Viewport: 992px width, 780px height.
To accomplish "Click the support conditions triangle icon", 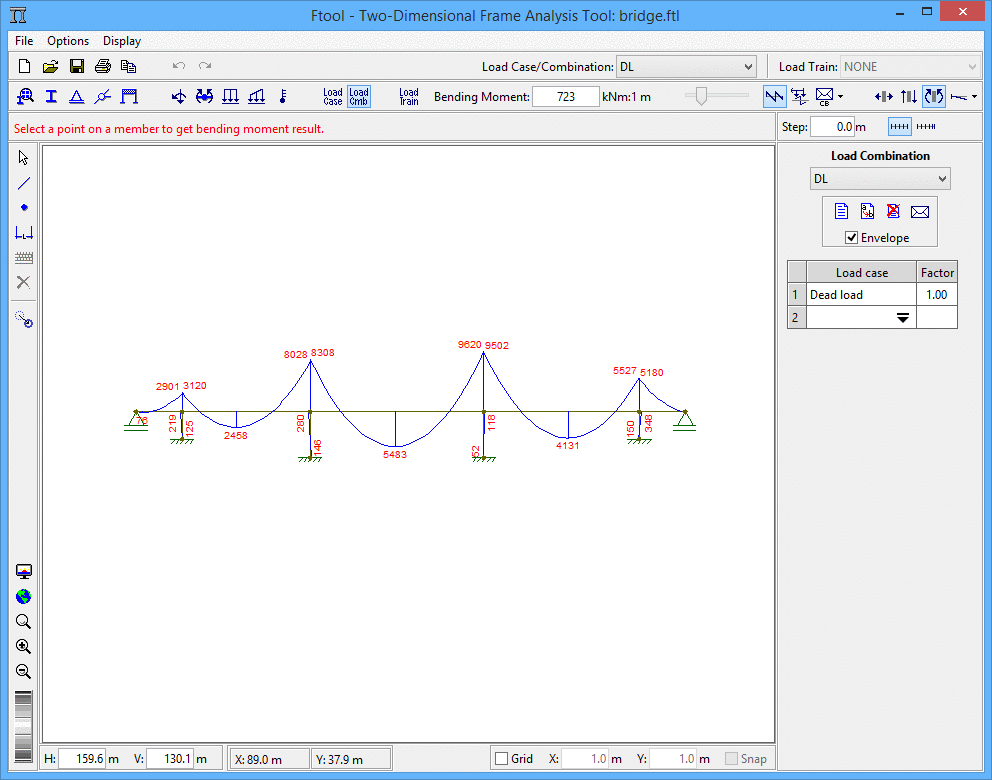I will [76, 97].
